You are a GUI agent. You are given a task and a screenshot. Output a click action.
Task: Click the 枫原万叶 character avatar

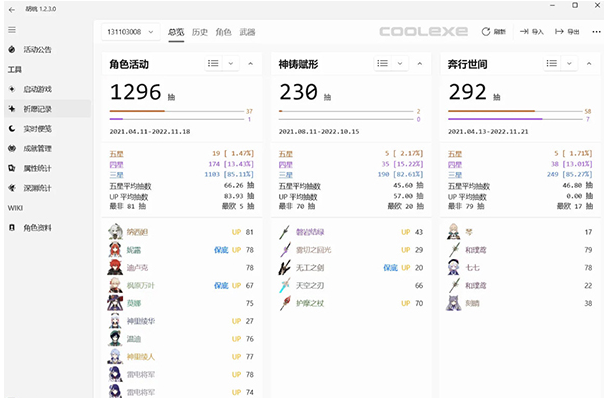click(115, 285)
